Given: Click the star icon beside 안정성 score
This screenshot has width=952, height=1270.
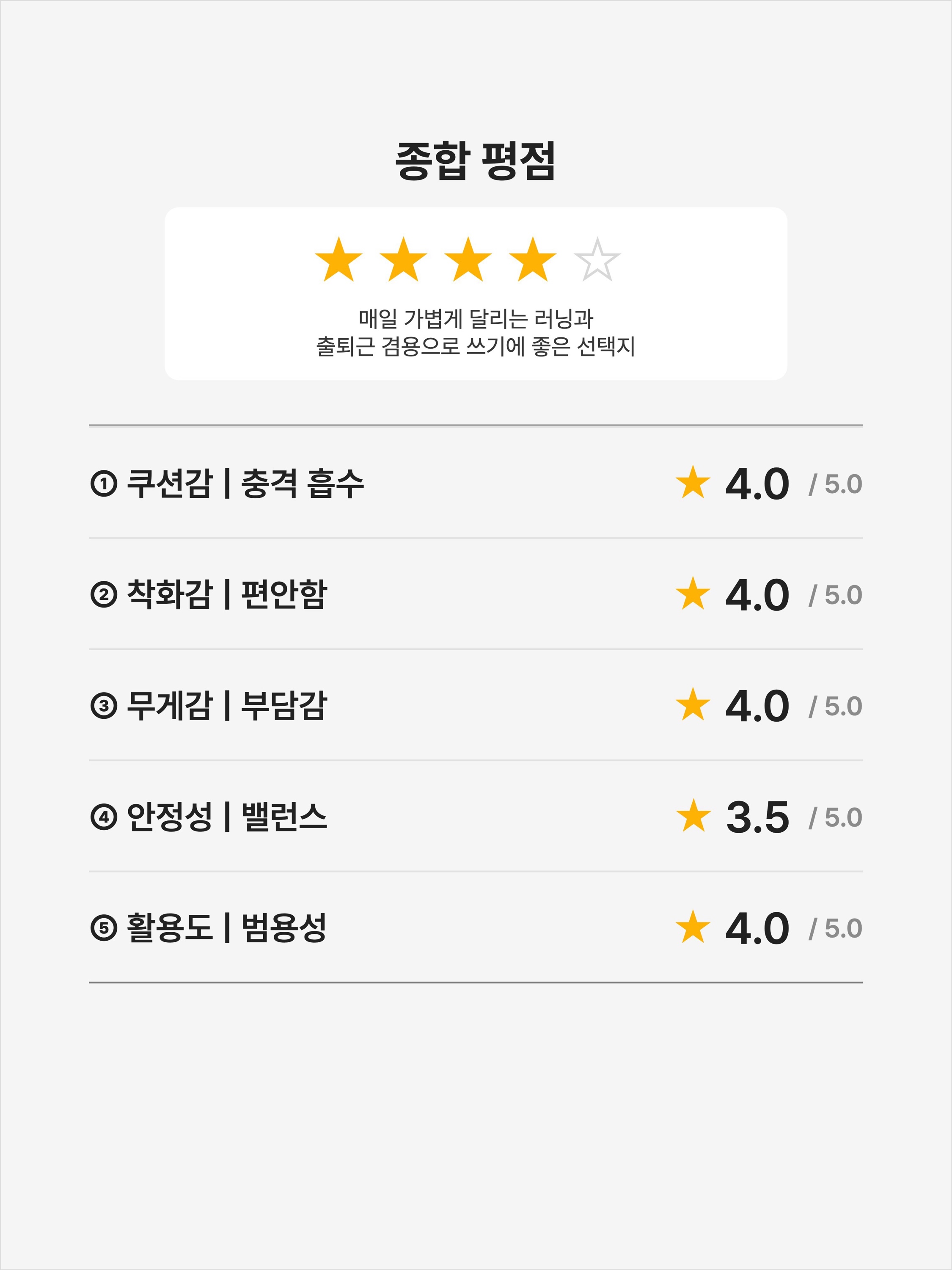Looking at the screenshot, I should pos(693,816).
